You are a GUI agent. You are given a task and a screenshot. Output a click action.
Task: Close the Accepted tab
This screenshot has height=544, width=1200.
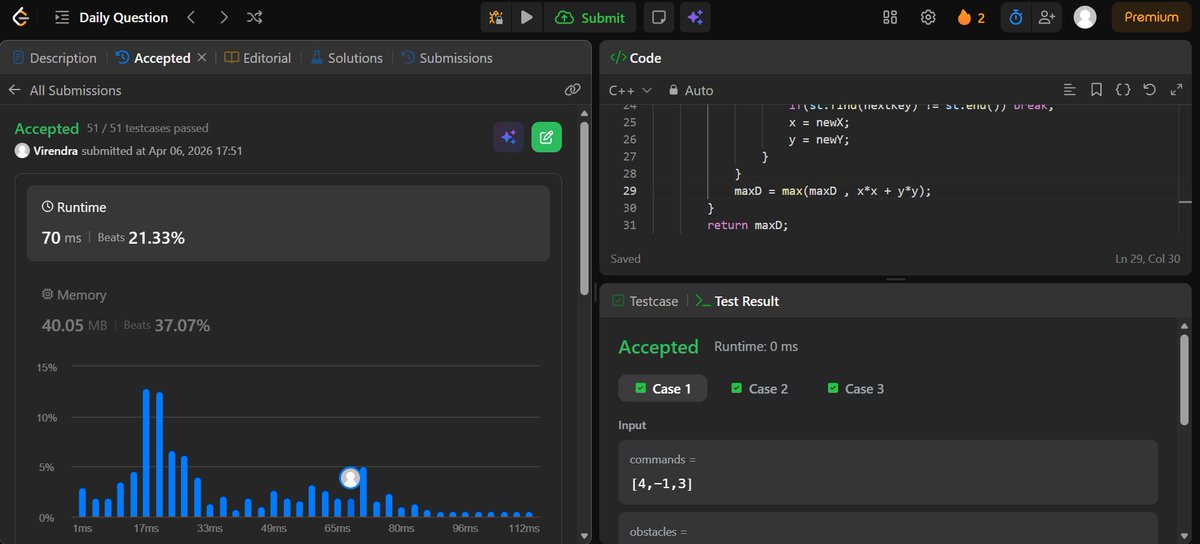click(x=202, y=58)
